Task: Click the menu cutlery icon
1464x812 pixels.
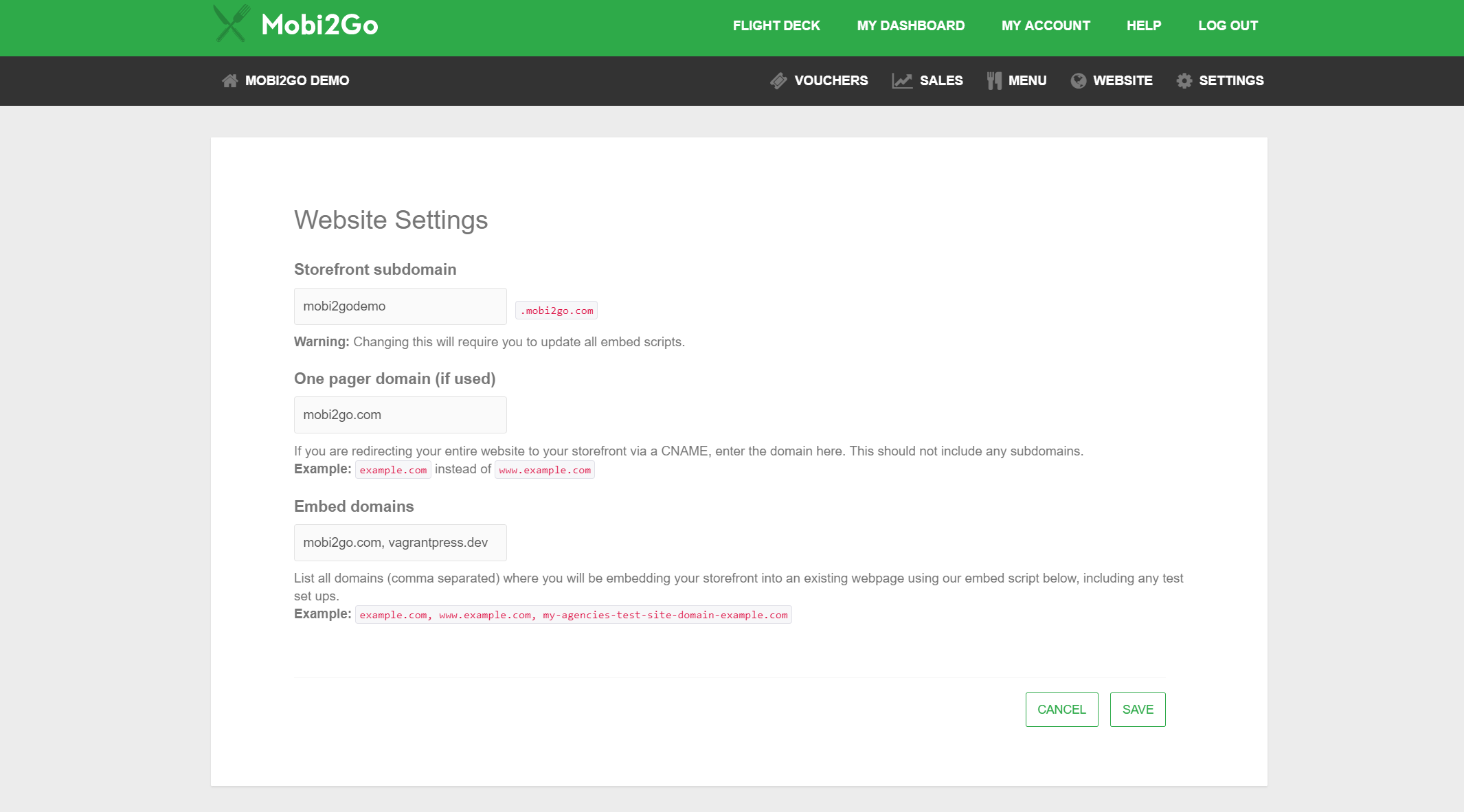Action: [994, 80]
